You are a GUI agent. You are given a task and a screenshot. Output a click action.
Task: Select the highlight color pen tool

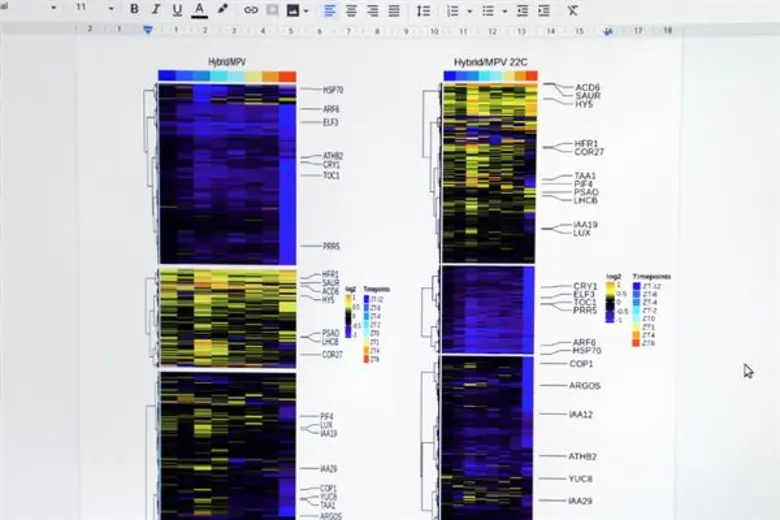click(x=222, y=10)
